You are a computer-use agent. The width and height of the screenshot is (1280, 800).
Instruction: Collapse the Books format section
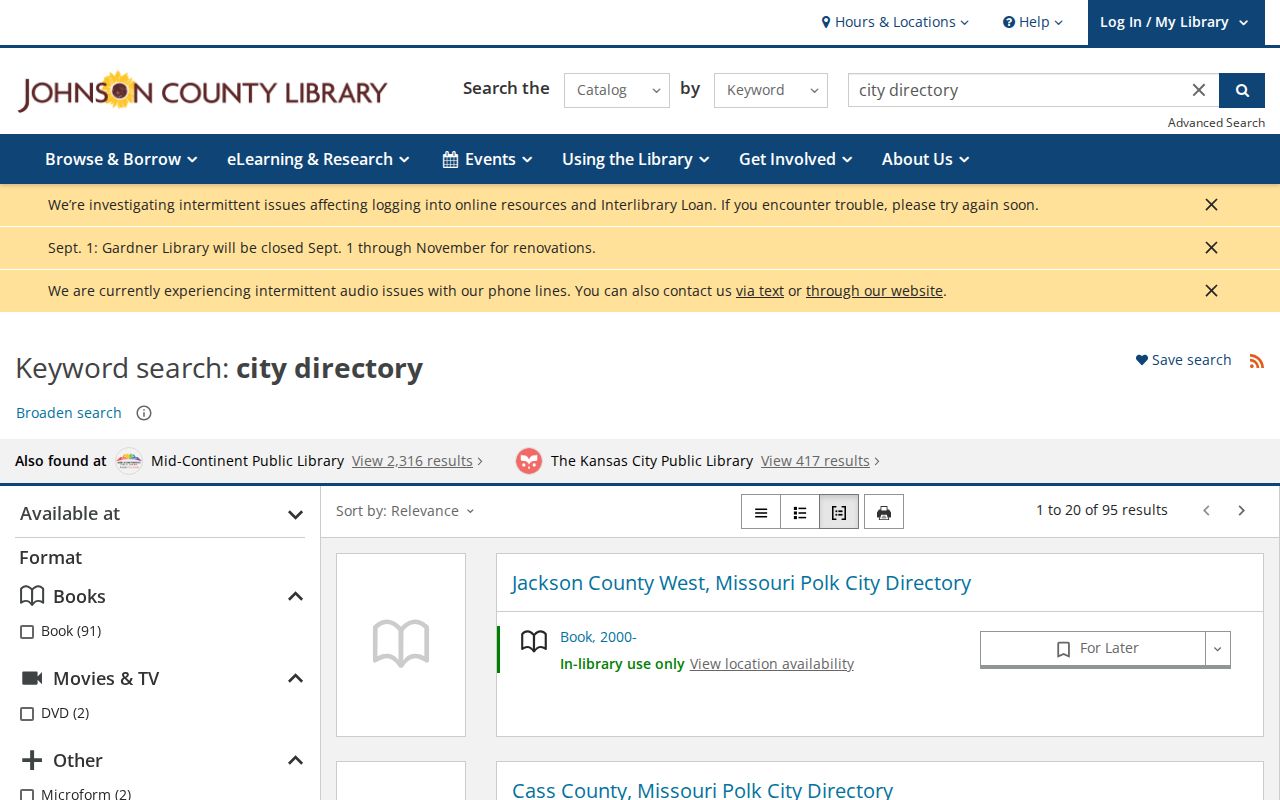[x=295, y=597]
